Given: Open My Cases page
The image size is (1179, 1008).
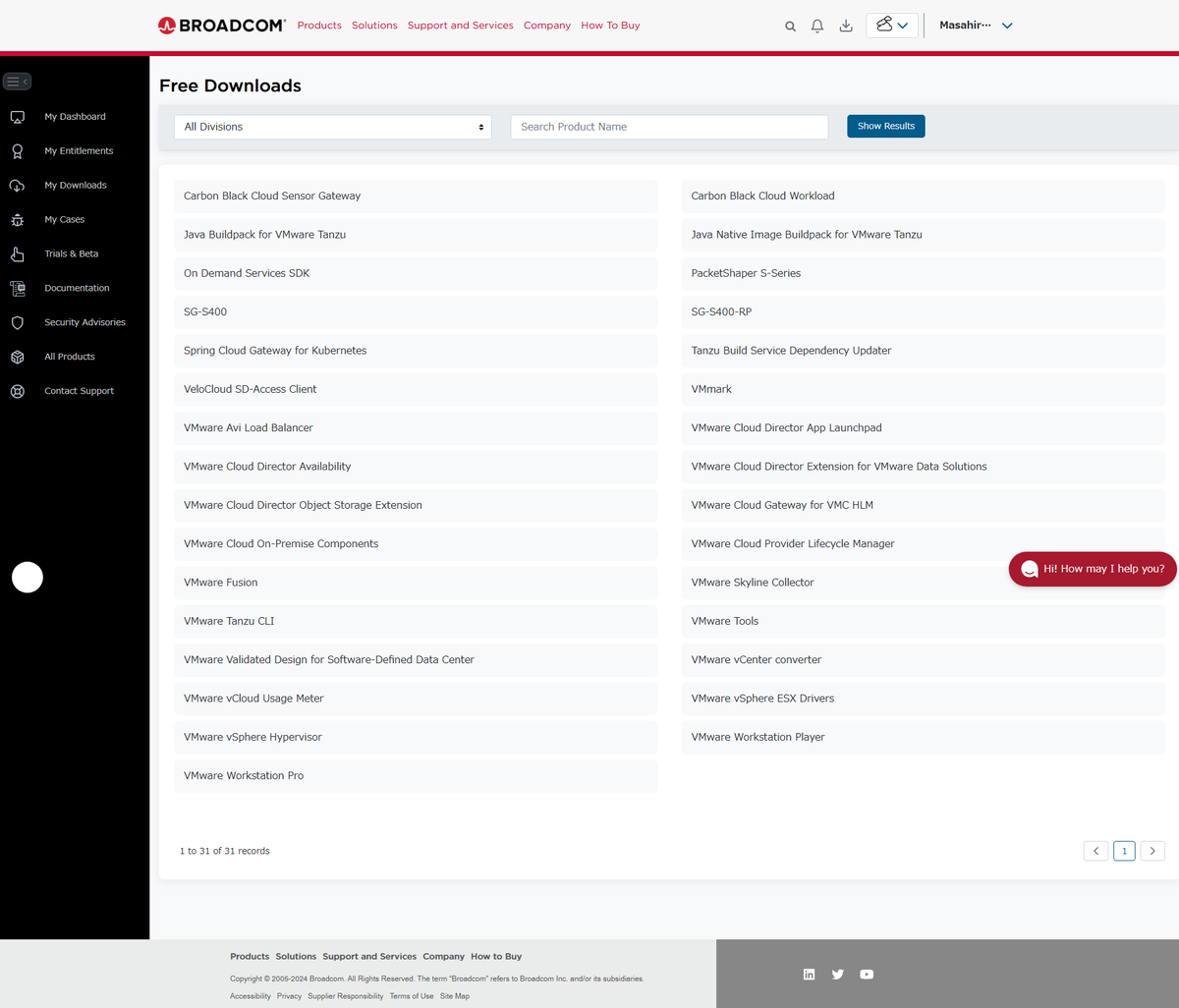Looking at the screenshot, I should 65,220.
